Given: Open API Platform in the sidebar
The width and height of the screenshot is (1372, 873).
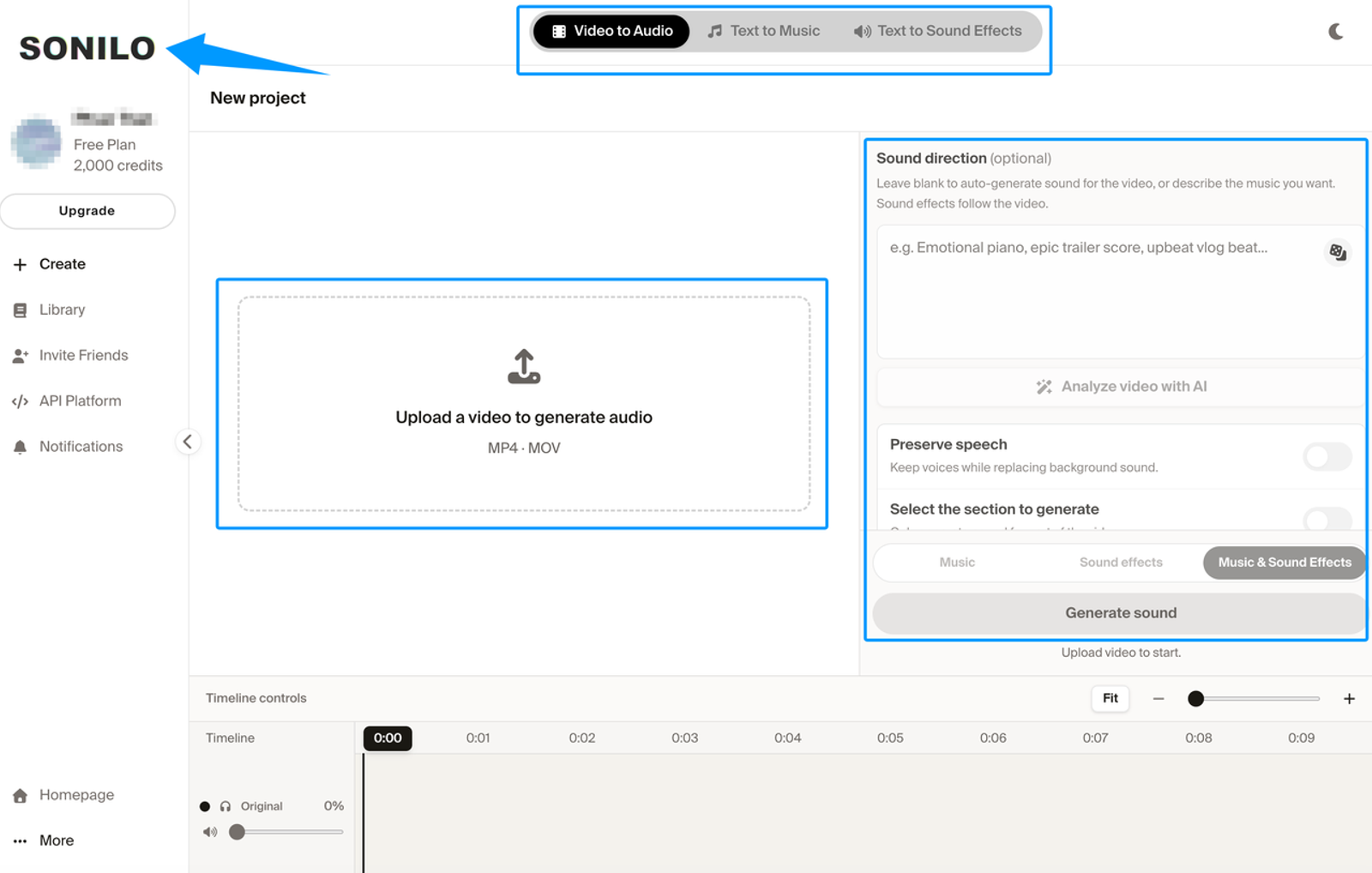Looking at the screenshot, I should [67, 400].
